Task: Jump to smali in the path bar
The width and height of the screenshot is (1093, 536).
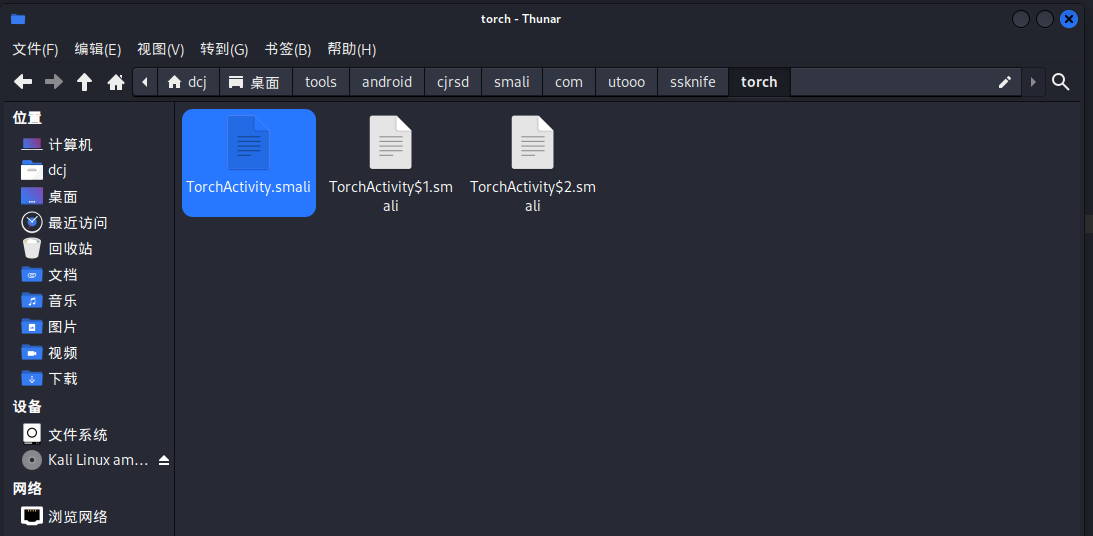Action: [512, 82]
